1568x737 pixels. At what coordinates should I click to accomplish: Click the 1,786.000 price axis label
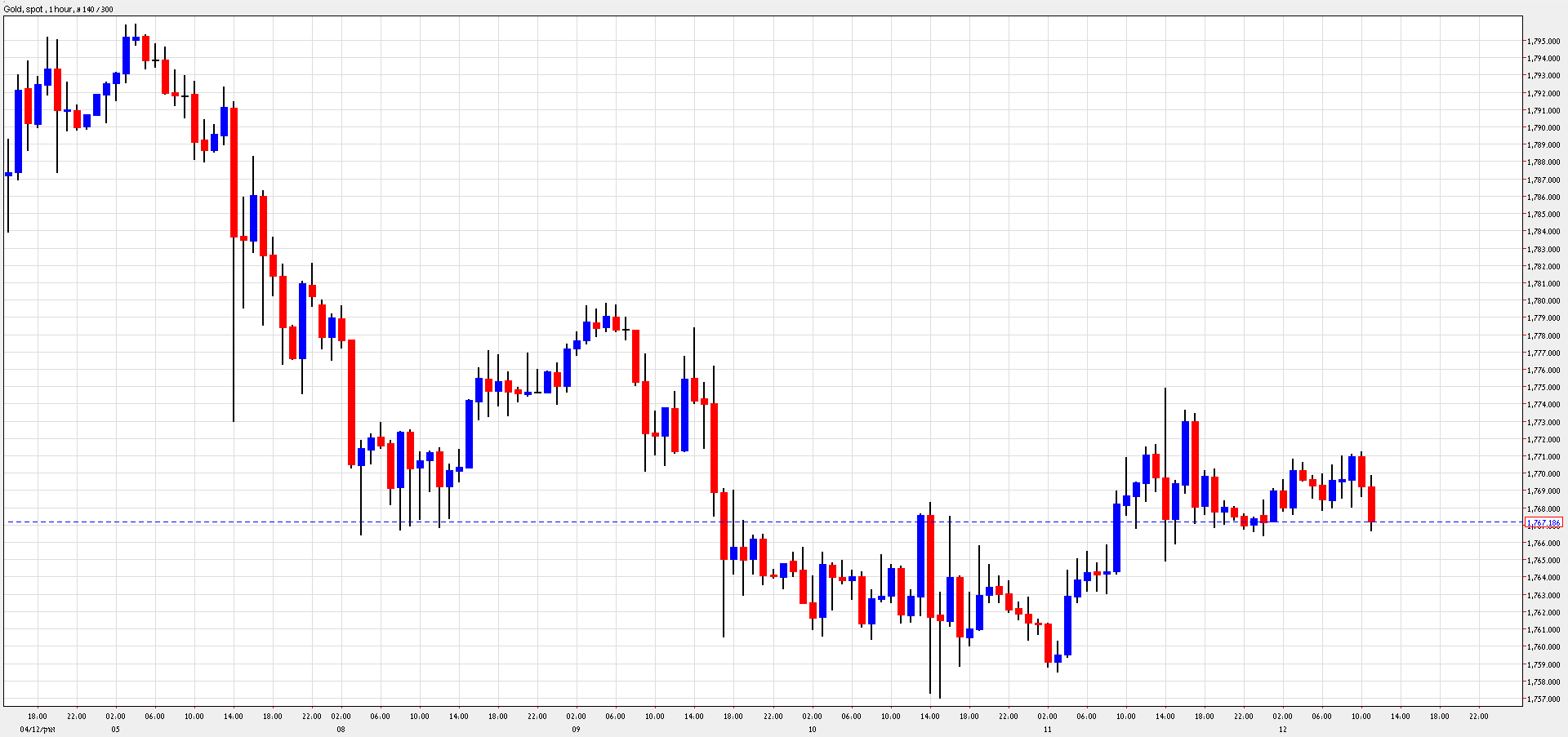click(x=1543, y=198)
